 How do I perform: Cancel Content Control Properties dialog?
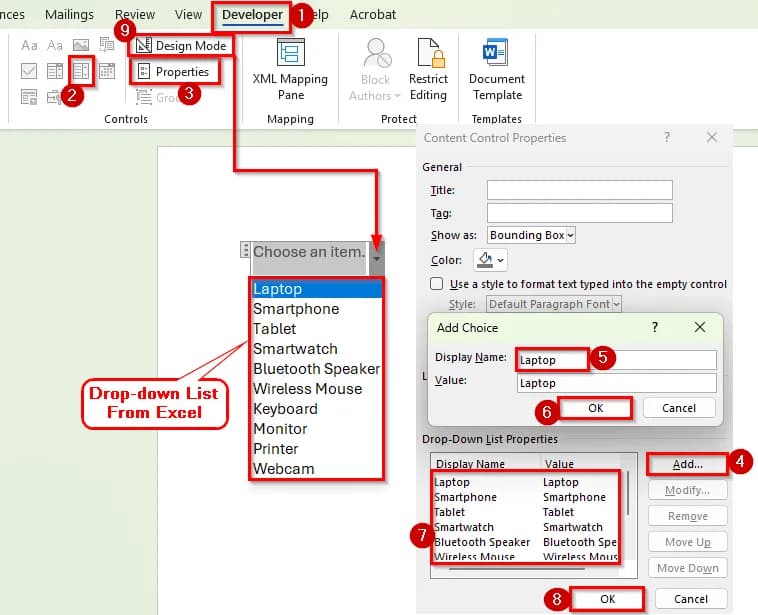(691, 599)
